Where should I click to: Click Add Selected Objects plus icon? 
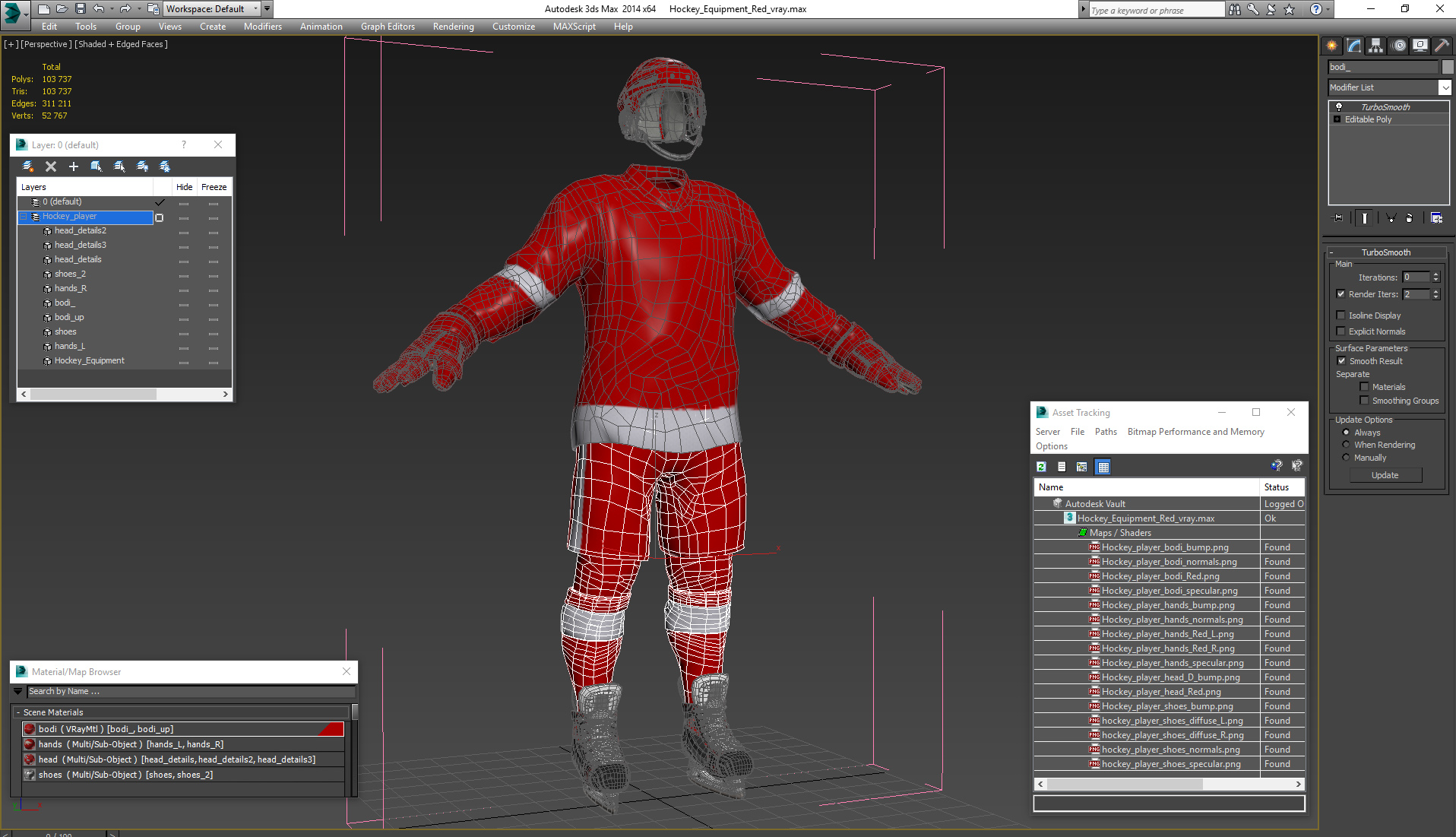(x=74, y=166)
